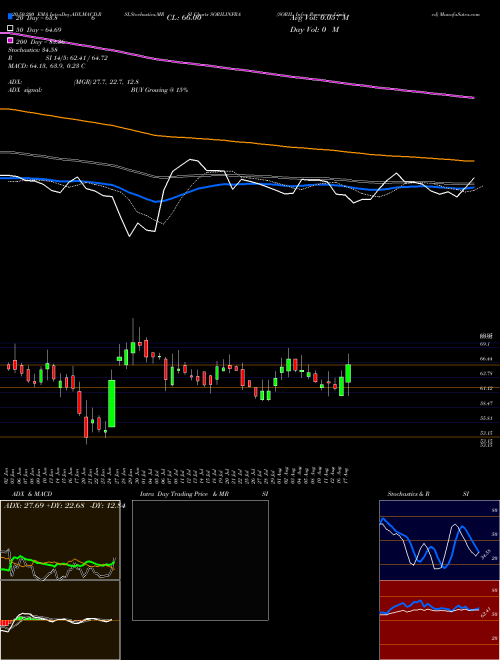This screenshot has height=660, width=500.
Task: Click the white 50 Day EMA legend swatch
Action: point(11,29)
